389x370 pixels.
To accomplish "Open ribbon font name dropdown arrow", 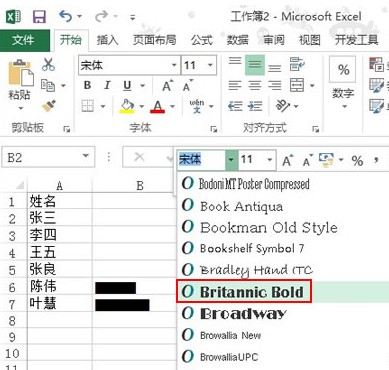I will click(x=174, y=65).
